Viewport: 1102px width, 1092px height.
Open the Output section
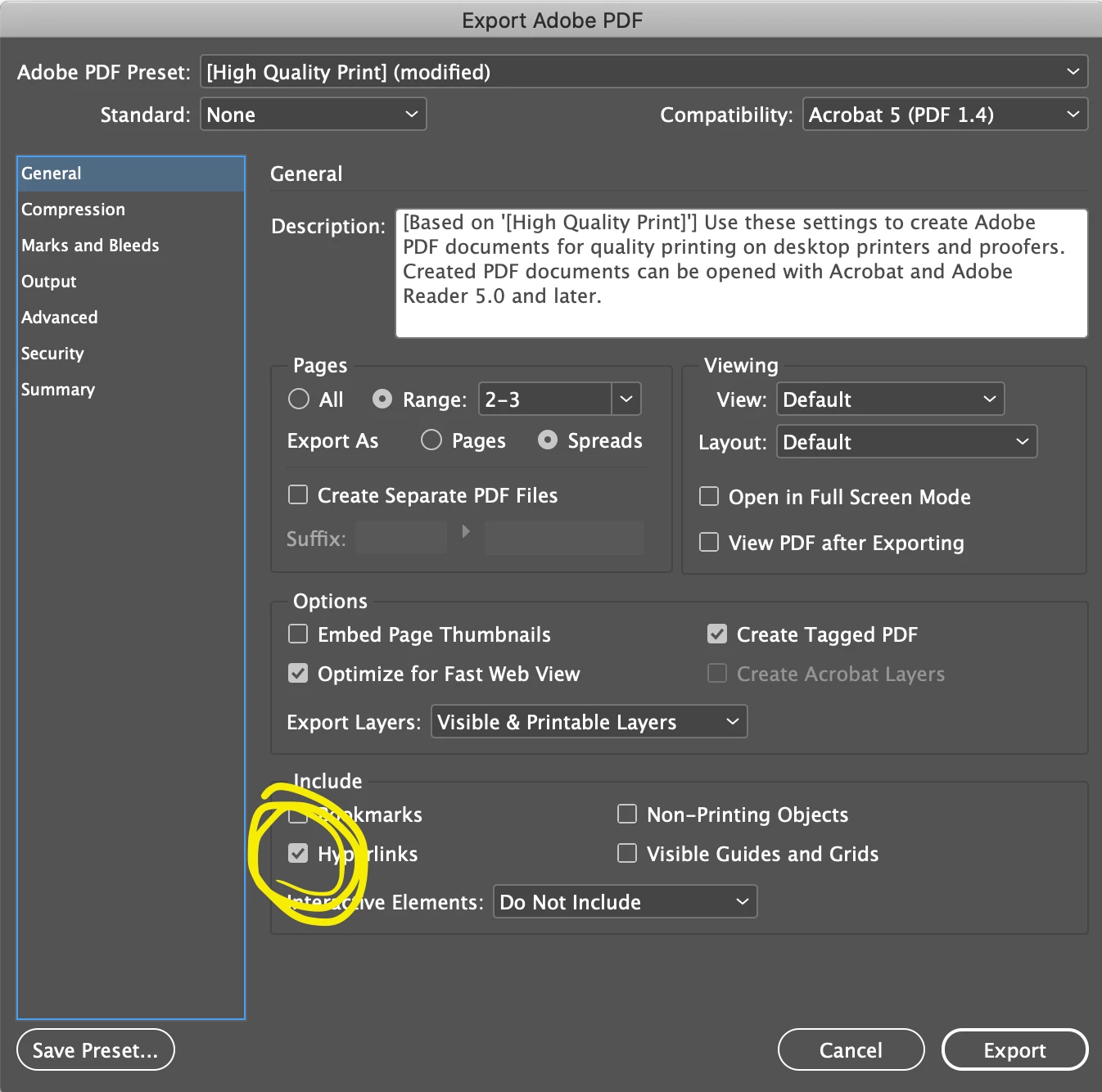[x=131, y=282]
